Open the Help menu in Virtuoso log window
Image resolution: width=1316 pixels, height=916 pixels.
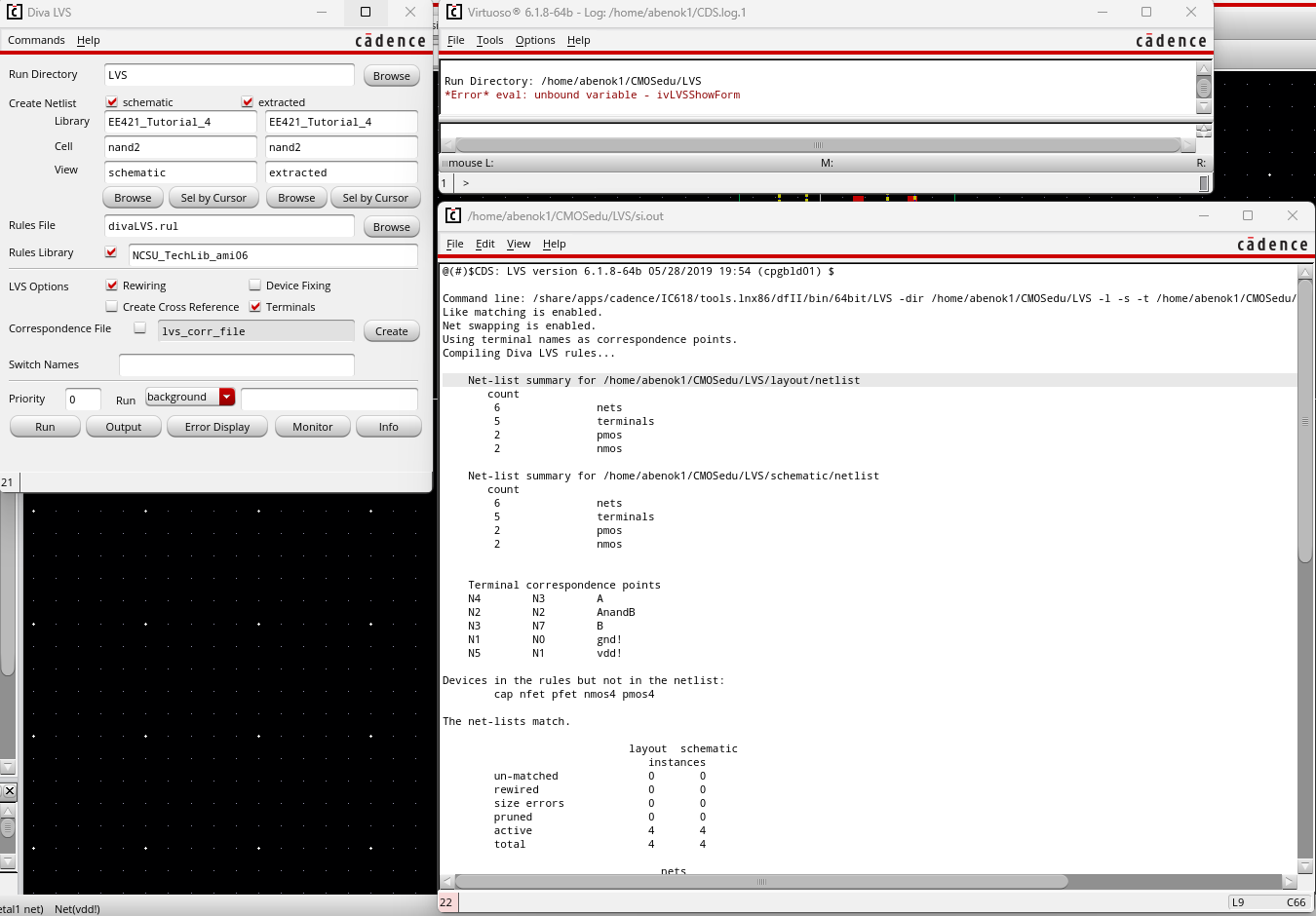point(578,40)
